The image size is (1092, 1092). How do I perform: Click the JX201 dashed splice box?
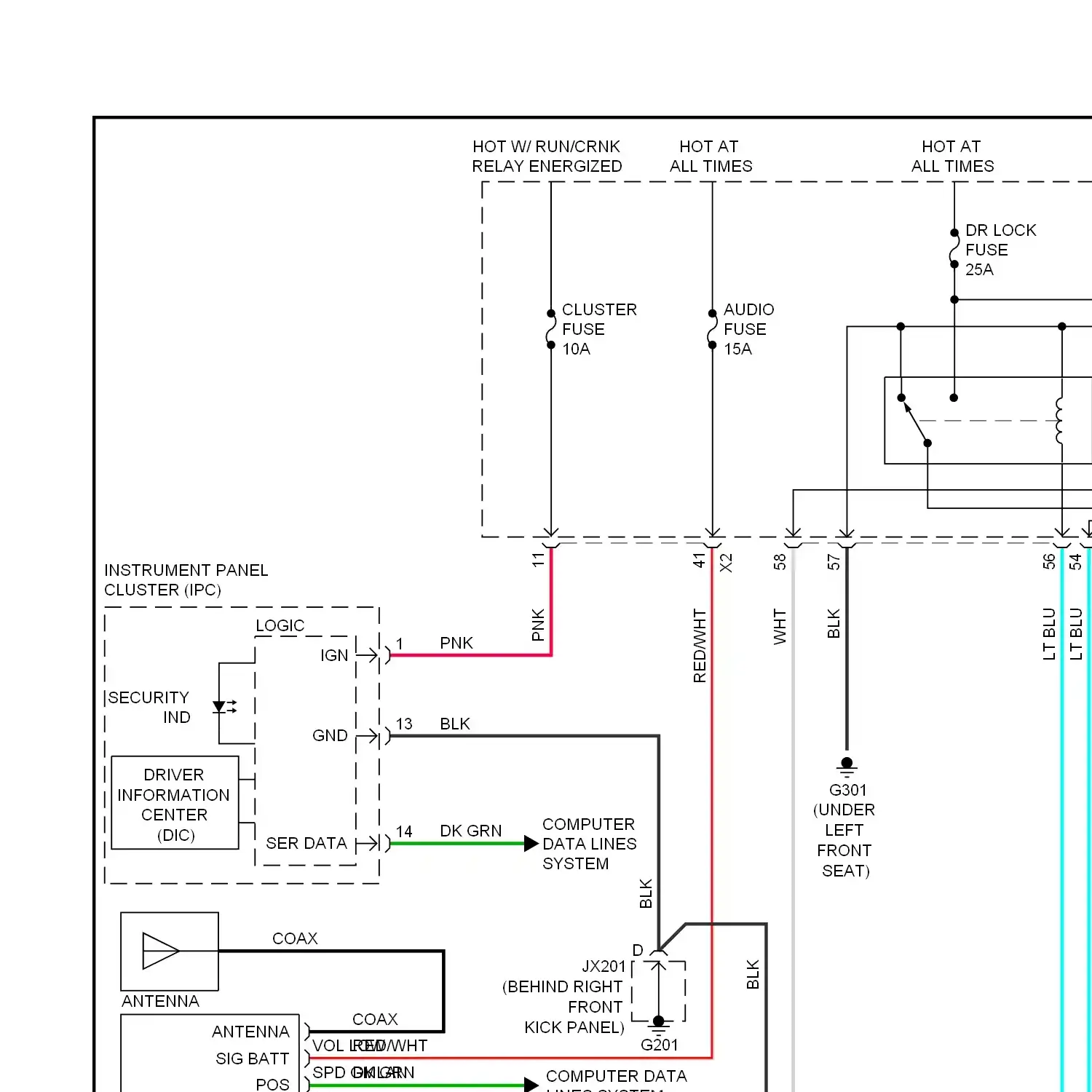tap(659, 991)
